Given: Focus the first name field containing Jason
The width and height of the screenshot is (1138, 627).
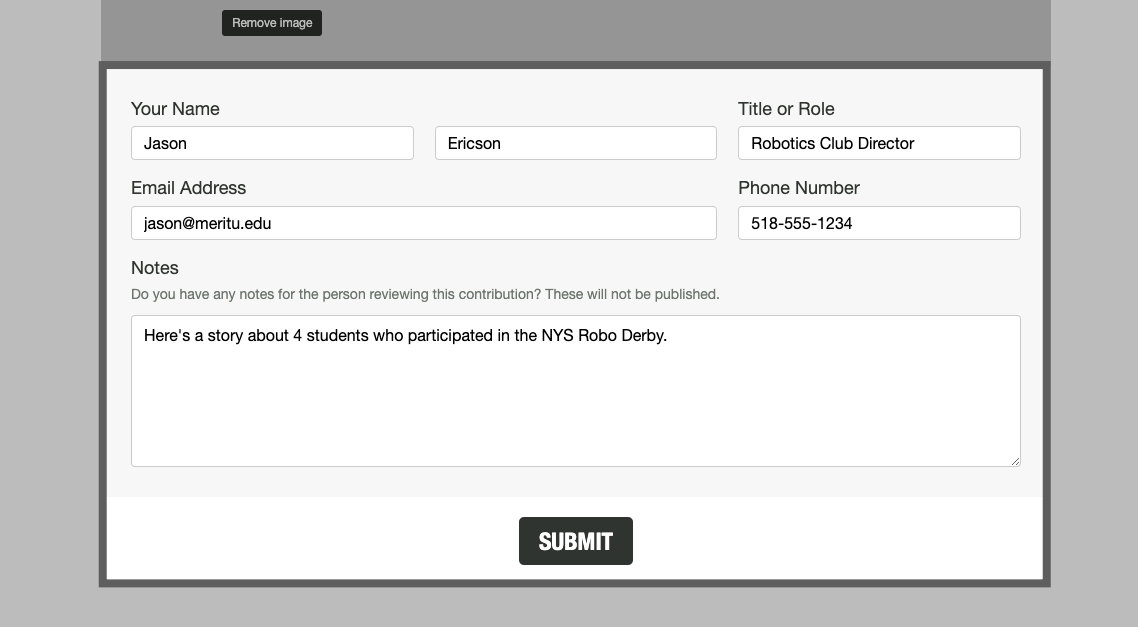Looking at the screenshot, I should pyautogui.click(x=272, y=143).
